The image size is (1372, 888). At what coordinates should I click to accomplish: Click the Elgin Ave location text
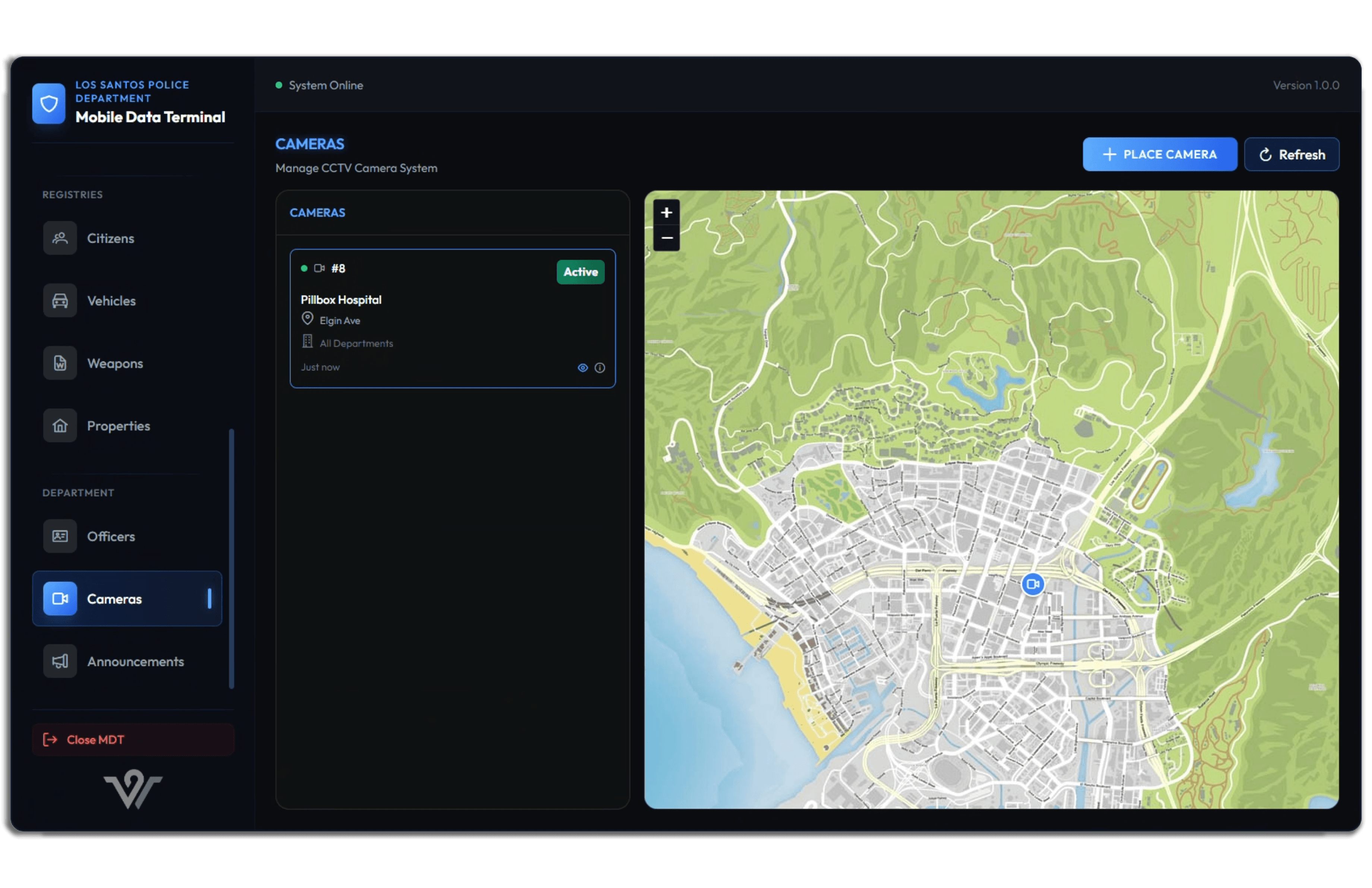(340, 320)
